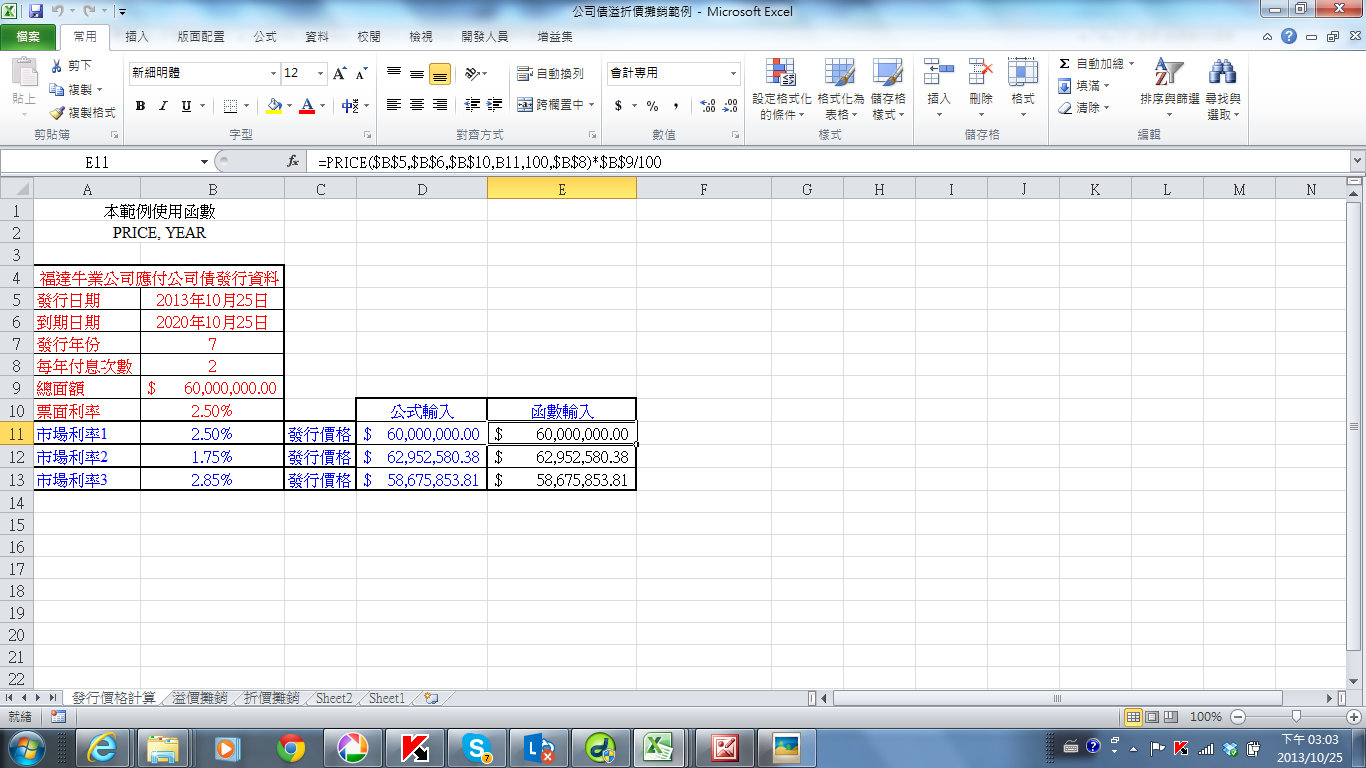Switch to the 檢視 ribbon tab
1366x768 pixels.
pos(421,37)
